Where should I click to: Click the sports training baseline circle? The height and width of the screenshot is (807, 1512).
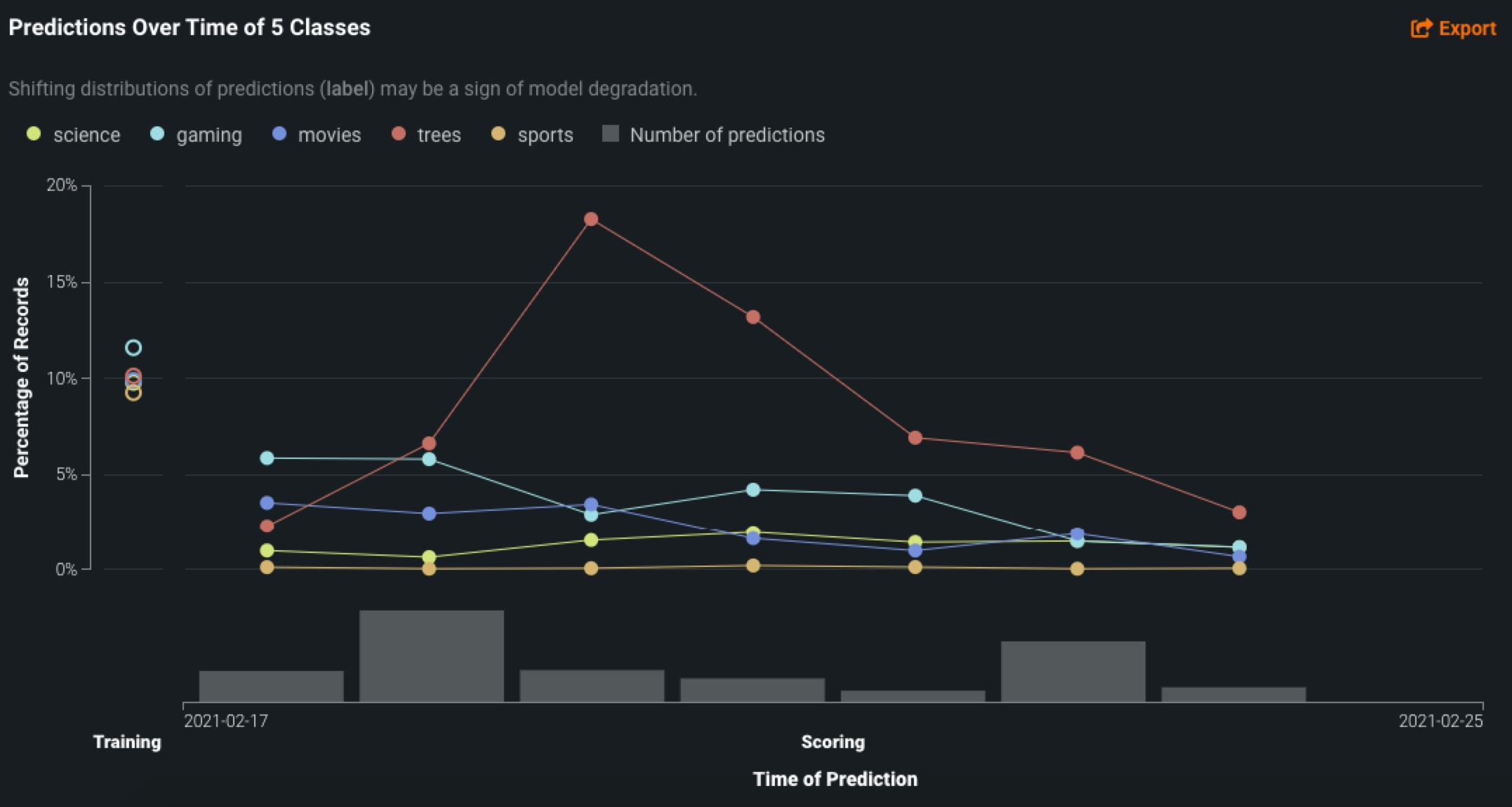coord(133,394)
